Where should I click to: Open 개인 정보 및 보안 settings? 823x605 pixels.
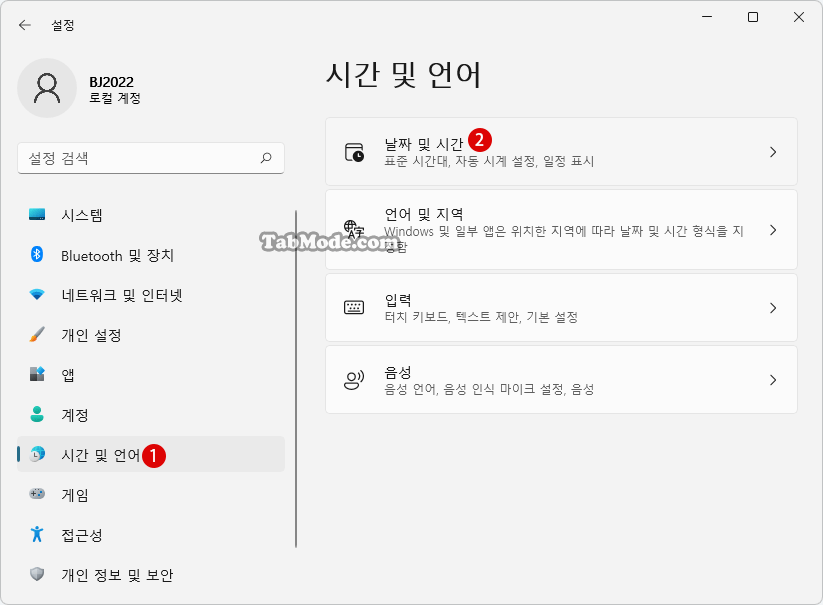151,574
